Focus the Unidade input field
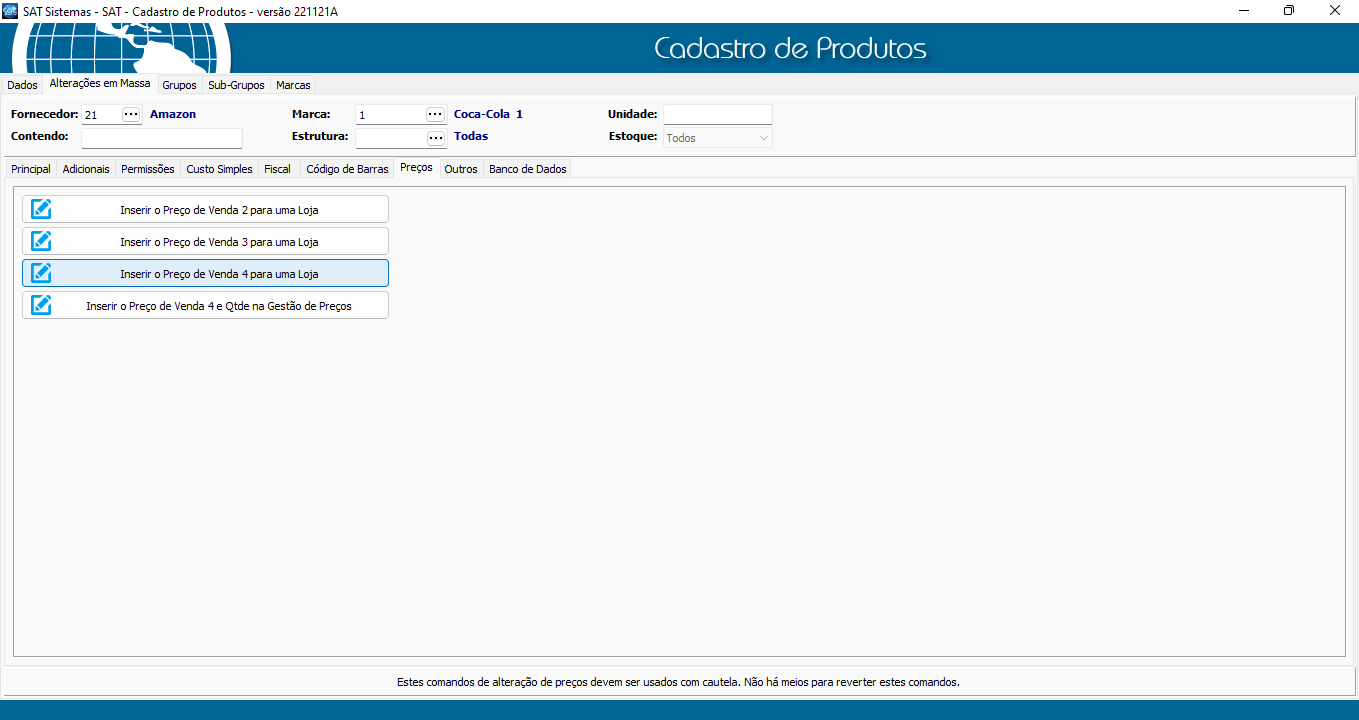This screenshot has height=720, width=1359. [717, 115]
